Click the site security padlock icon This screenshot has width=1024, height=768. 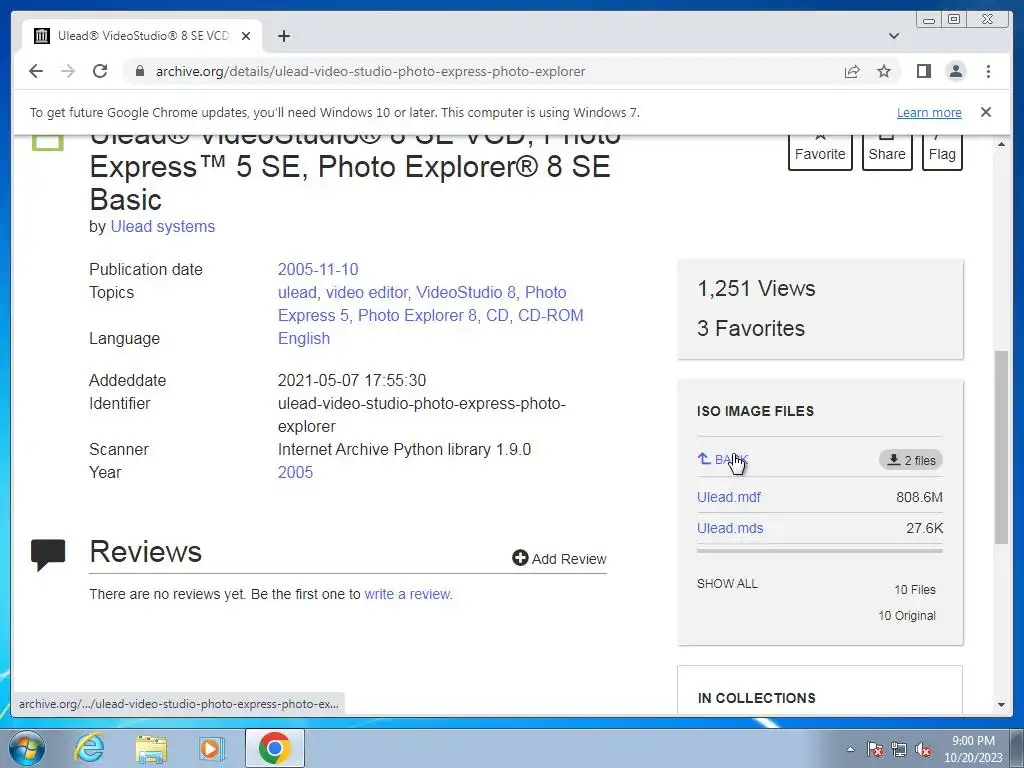point(140,71)
